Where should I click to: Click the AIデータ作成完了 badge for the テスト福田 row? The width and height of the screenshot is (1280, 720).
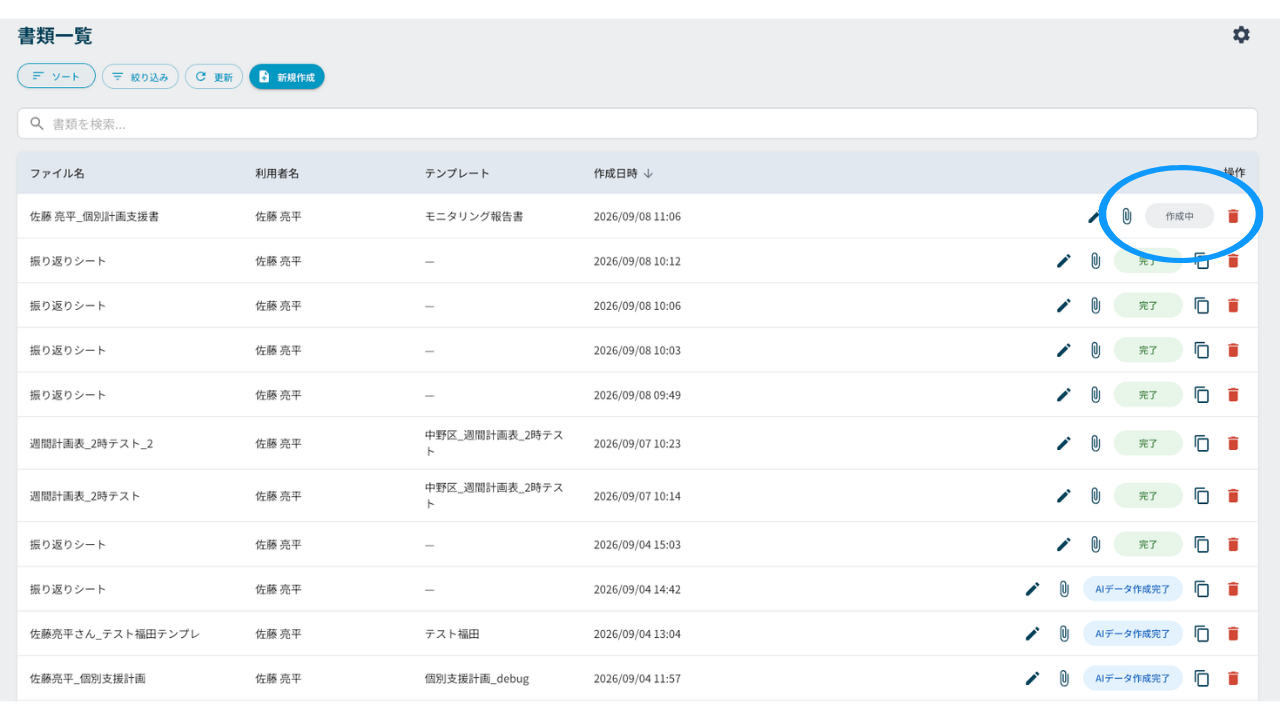[1132, 633]
